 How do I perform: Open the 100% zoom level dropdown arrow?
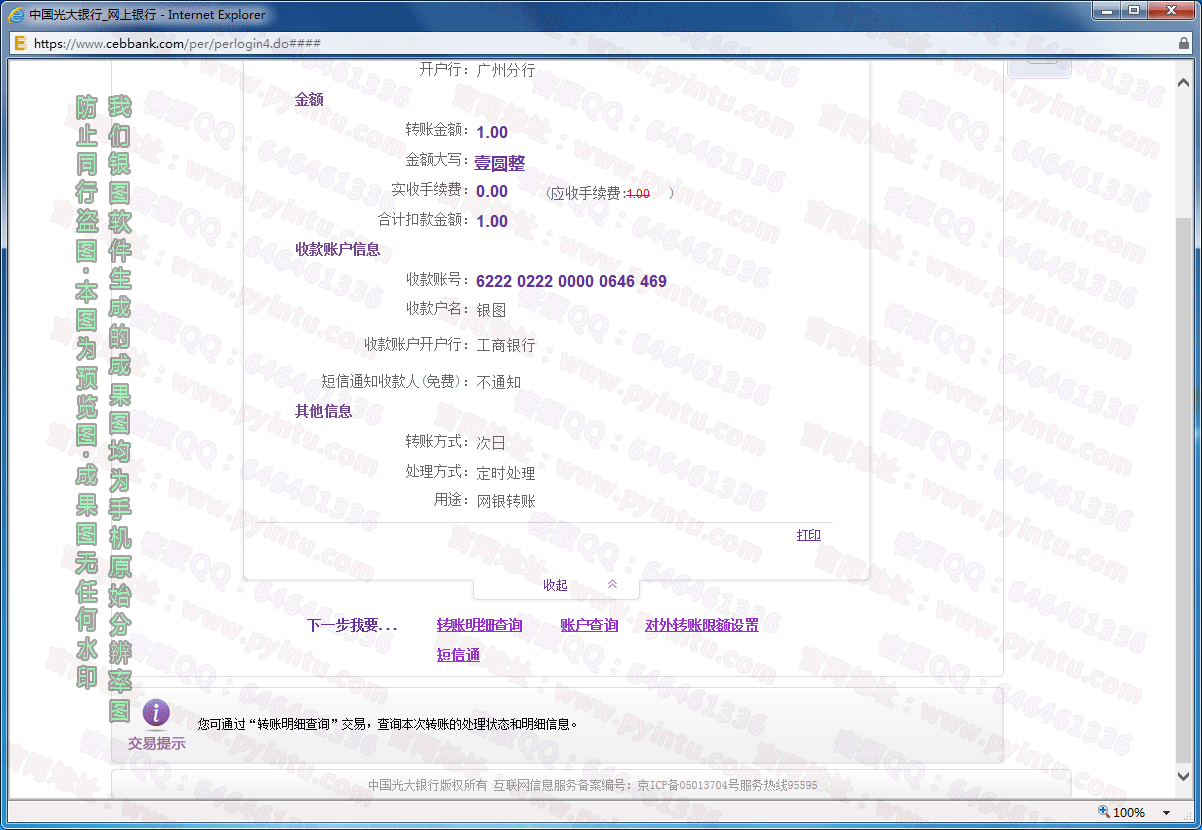(x=1166, y=813)
